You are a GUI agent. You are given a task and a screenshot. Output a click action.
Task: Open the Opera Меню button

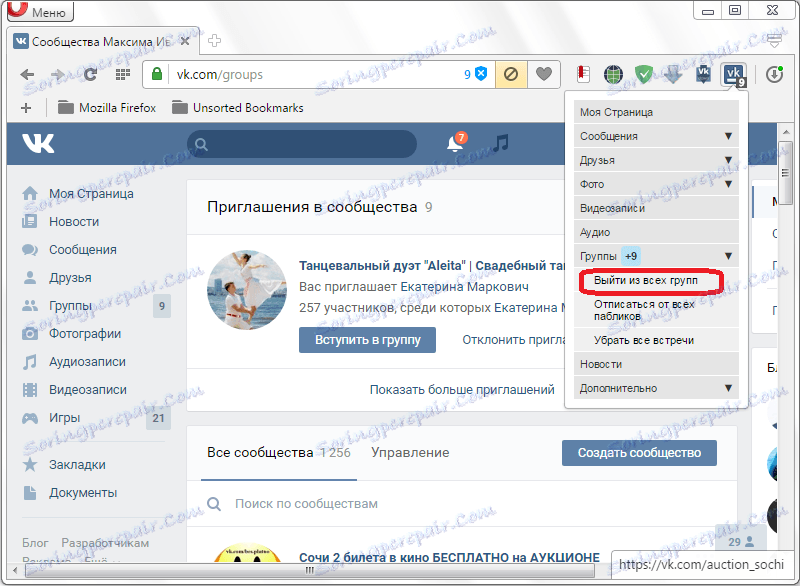[x=40, y=11]
